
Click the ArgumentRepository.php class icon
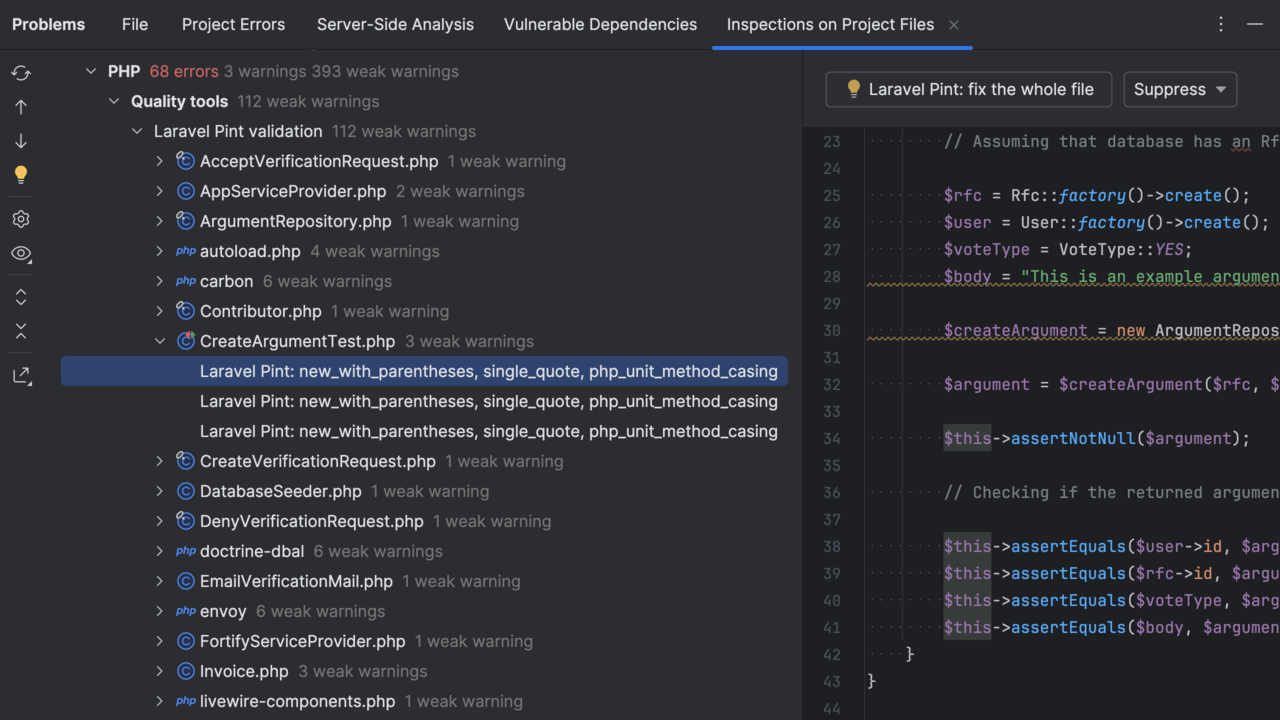point(185,221)
